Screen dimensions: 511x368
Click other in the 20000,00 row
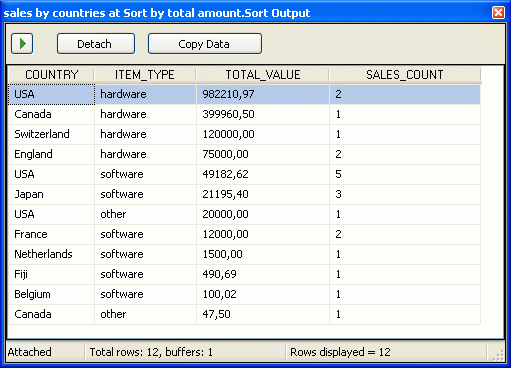145,214
